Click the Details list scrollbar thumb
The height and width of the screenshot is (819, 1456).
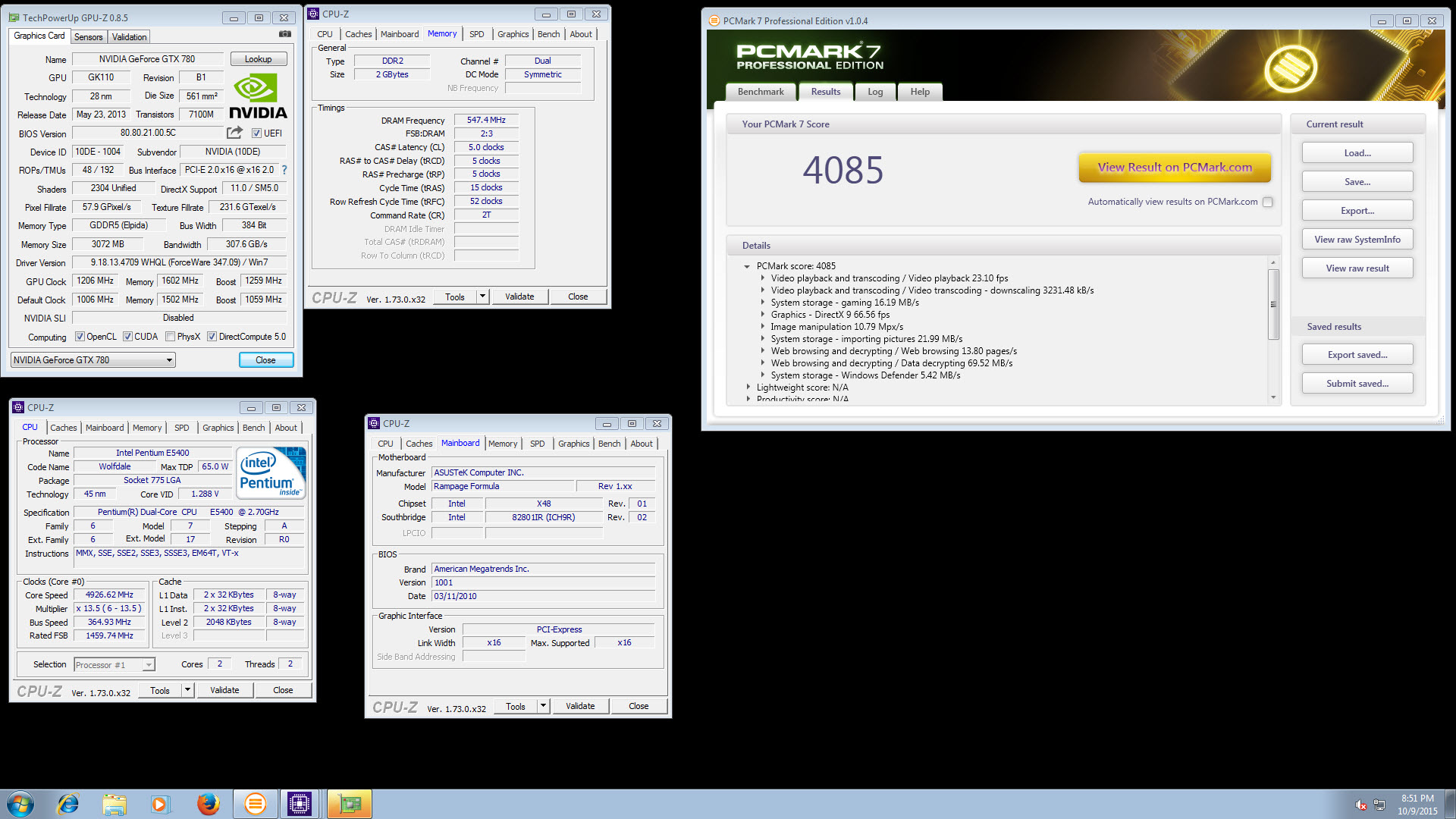(1273, 304)
